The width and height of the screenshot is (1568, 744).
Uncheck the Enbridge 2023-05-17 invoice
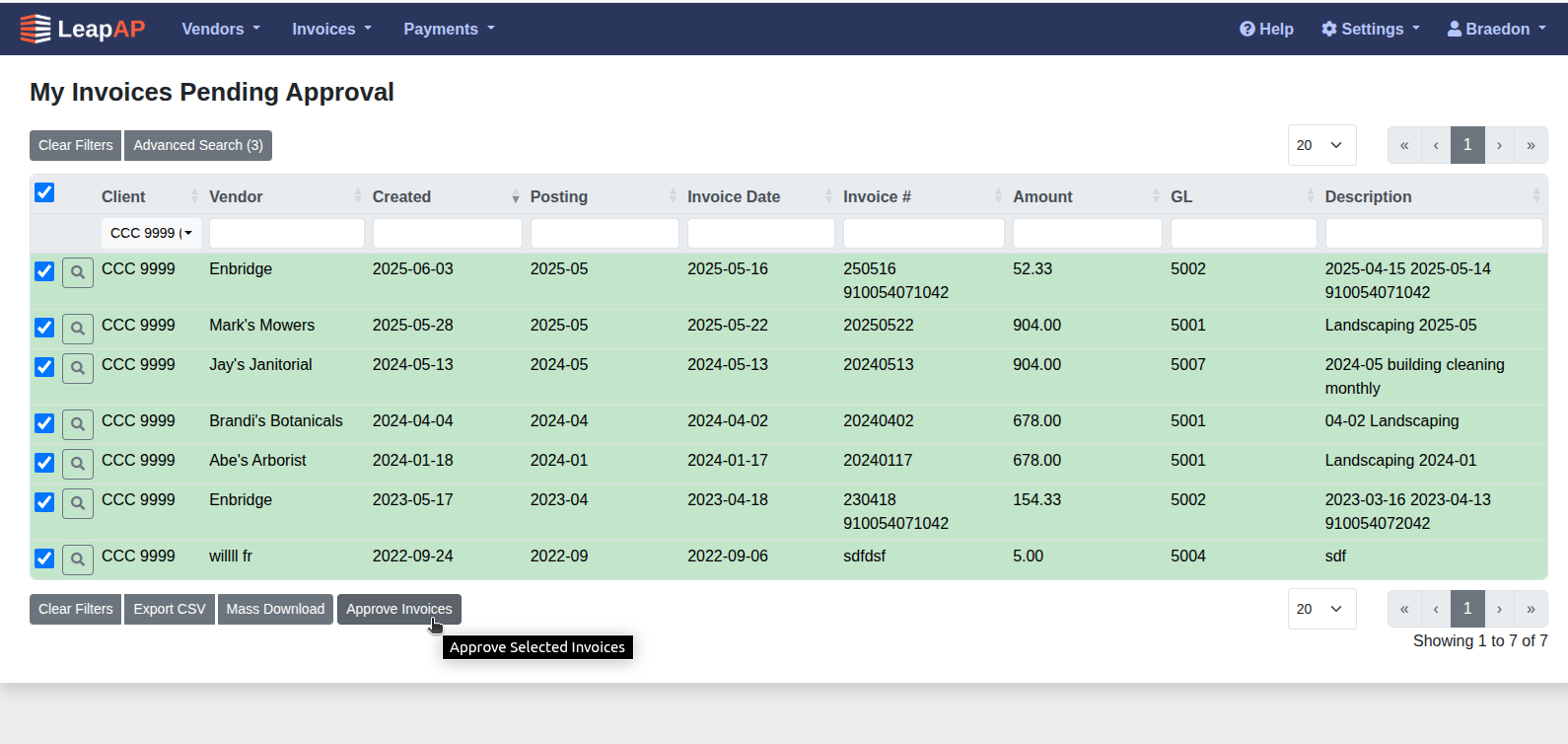44,502
